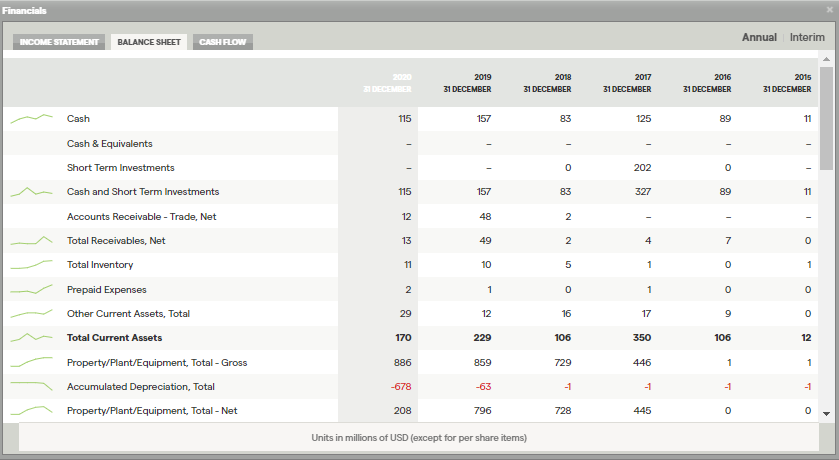Click Other Current Assets, Total label
Screen dimensions: 839x460
tap(128, 313)
